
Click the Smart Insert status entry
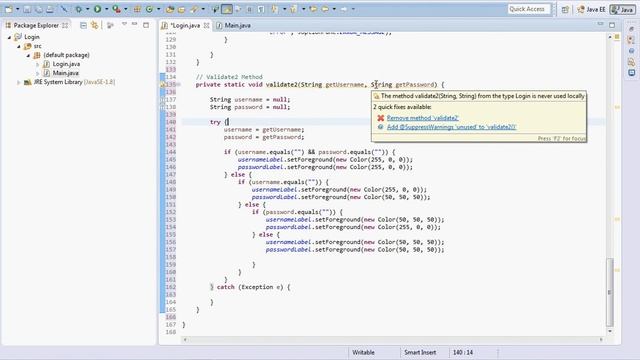[x=420, y=352]
